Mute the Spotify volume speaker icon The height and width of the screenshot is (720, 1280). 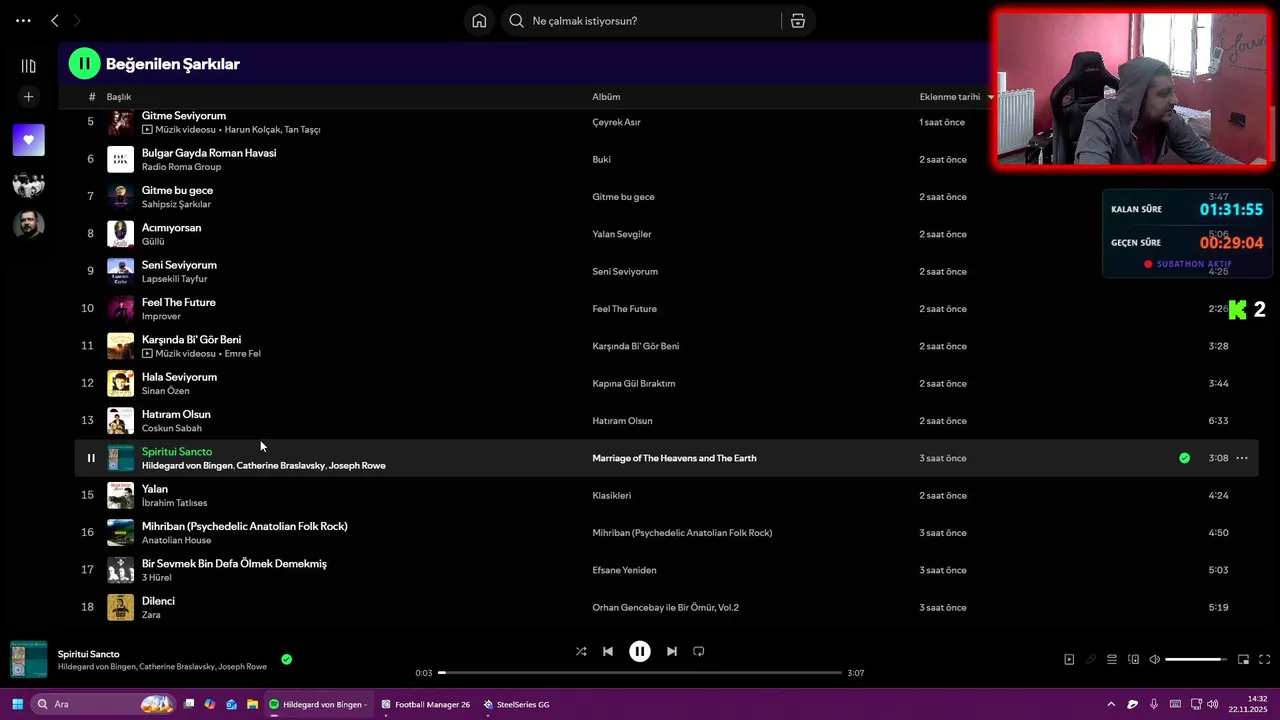1155,659
